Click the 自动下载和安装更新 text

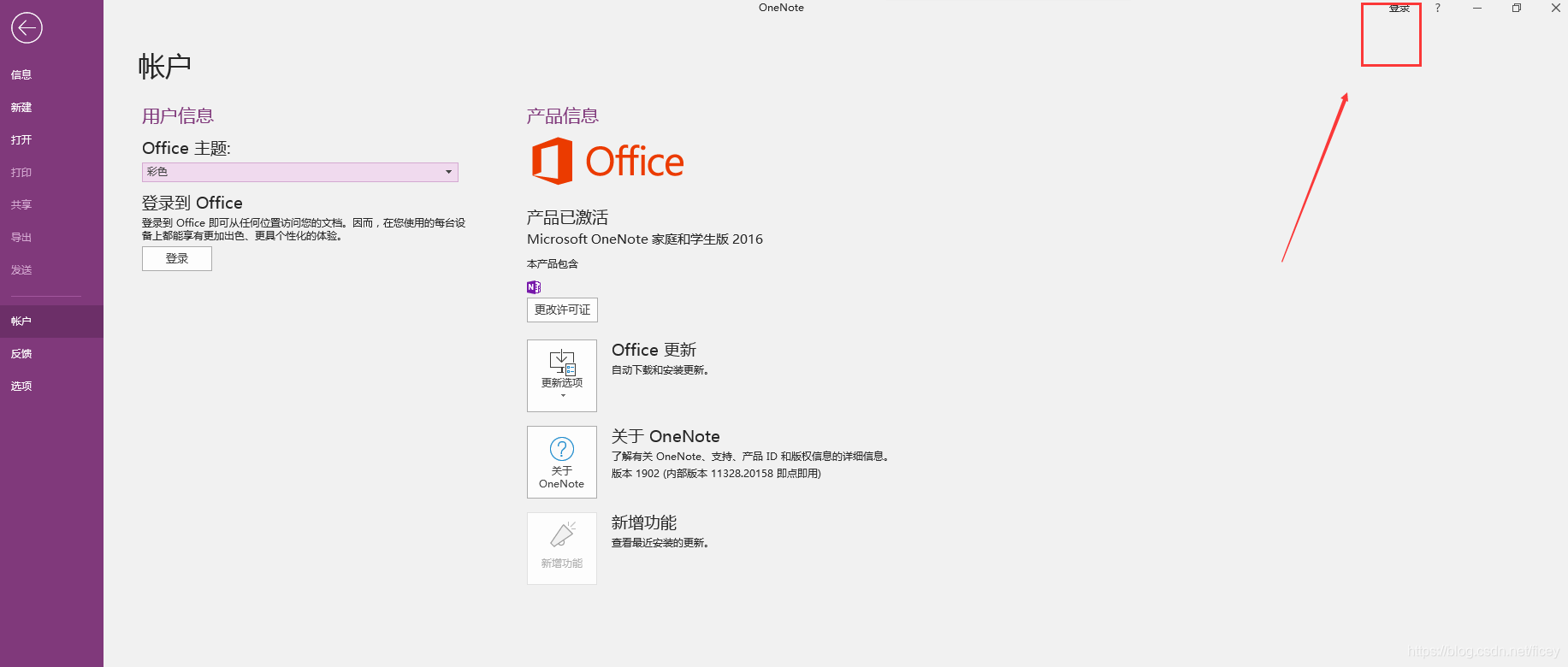coord(660,370)
